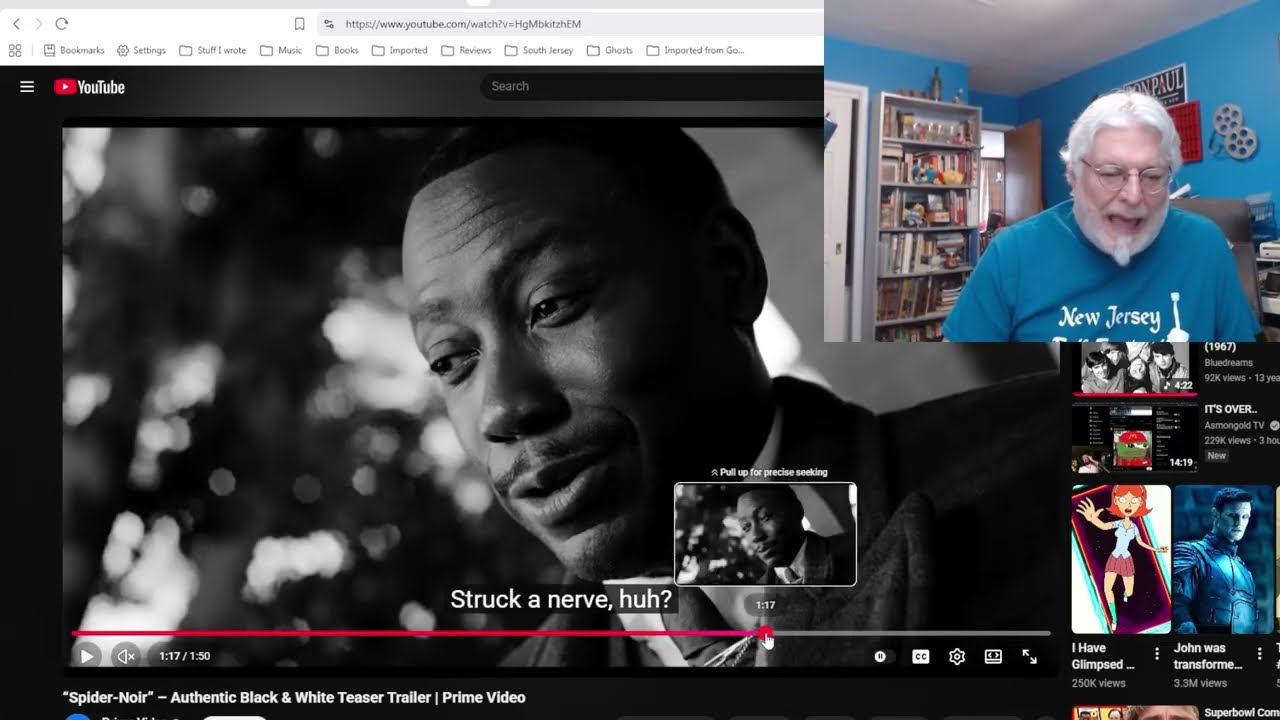Toggle closed captions CC button
The image size is (1280, 720).
(x=921, y=656)
